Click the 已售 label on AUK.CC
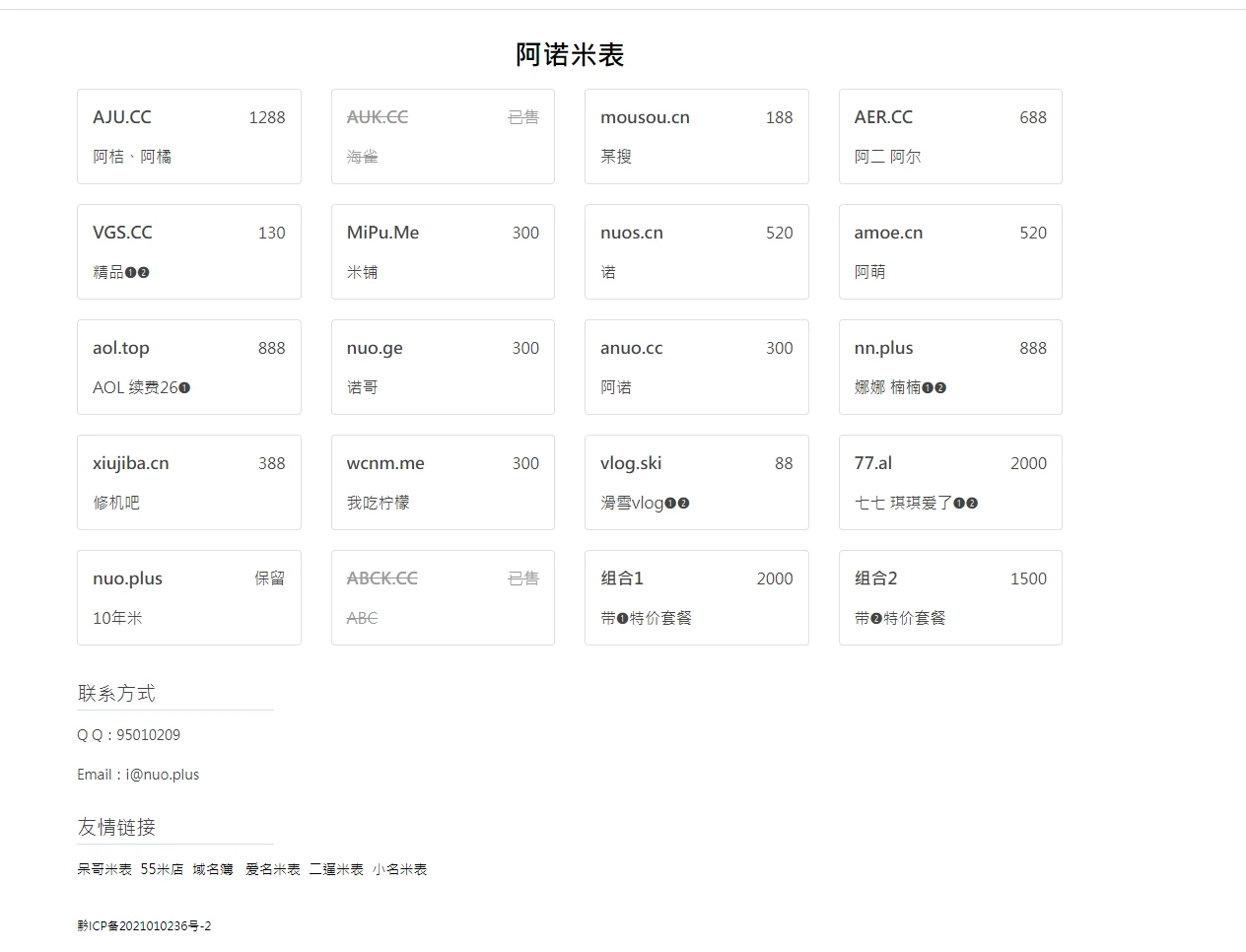 pyautogui.click(x=523, y=117)
